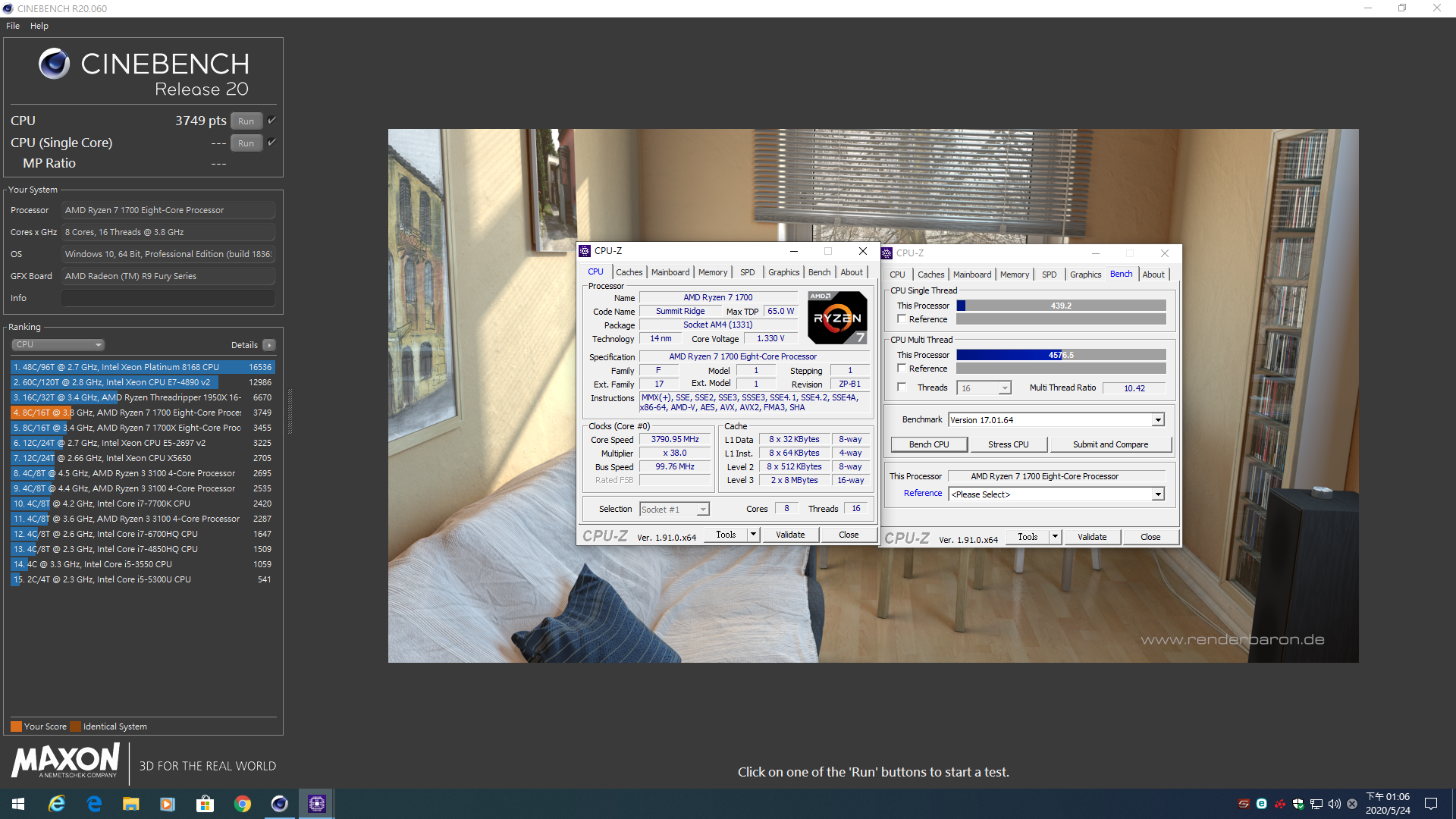Switch to SPD tab in front CPU-Z
Screen dimensions: 1456x819
tap(748, 272)
